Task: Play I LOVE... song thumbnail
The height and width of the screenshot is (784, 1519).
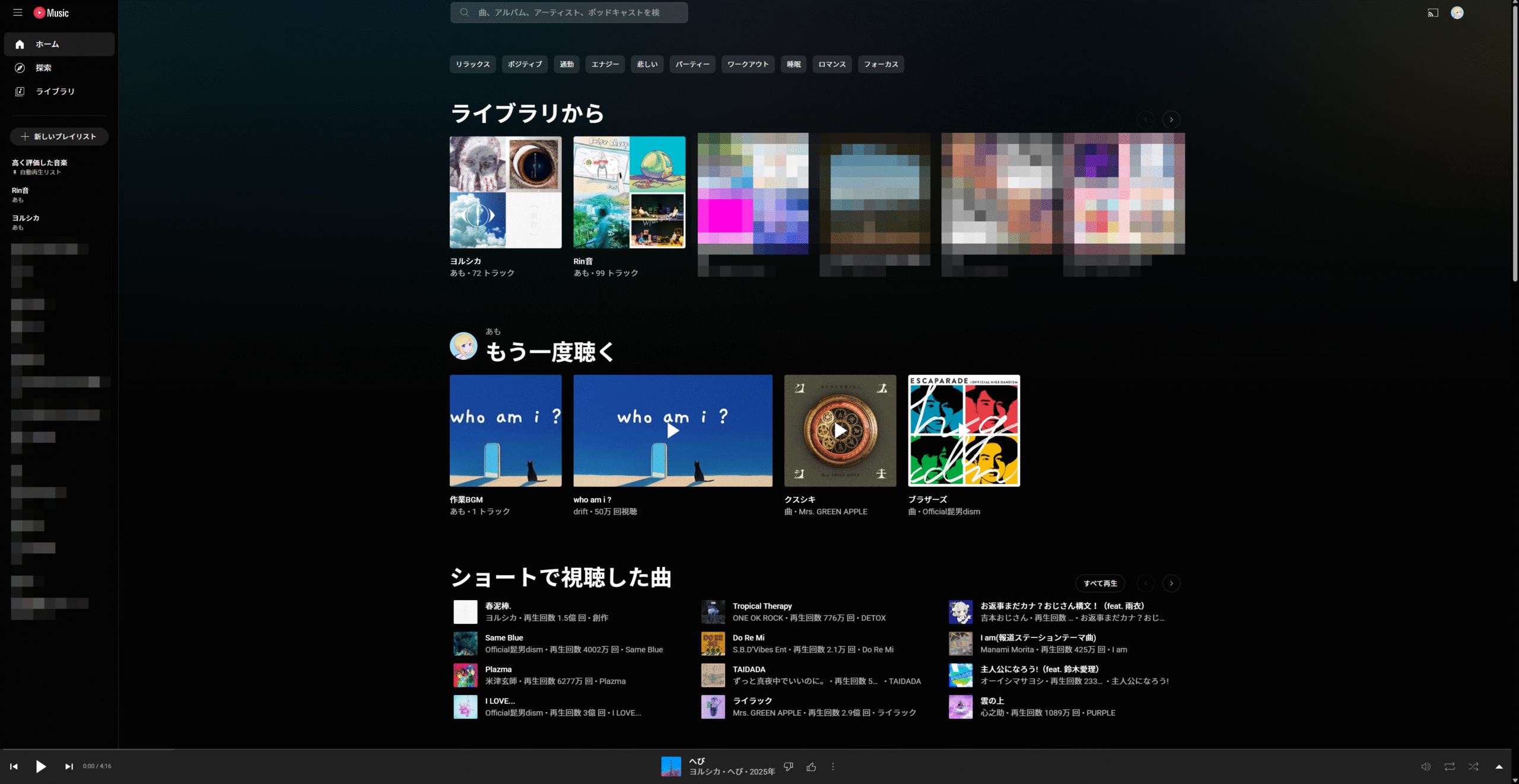Action: point(465,707)
